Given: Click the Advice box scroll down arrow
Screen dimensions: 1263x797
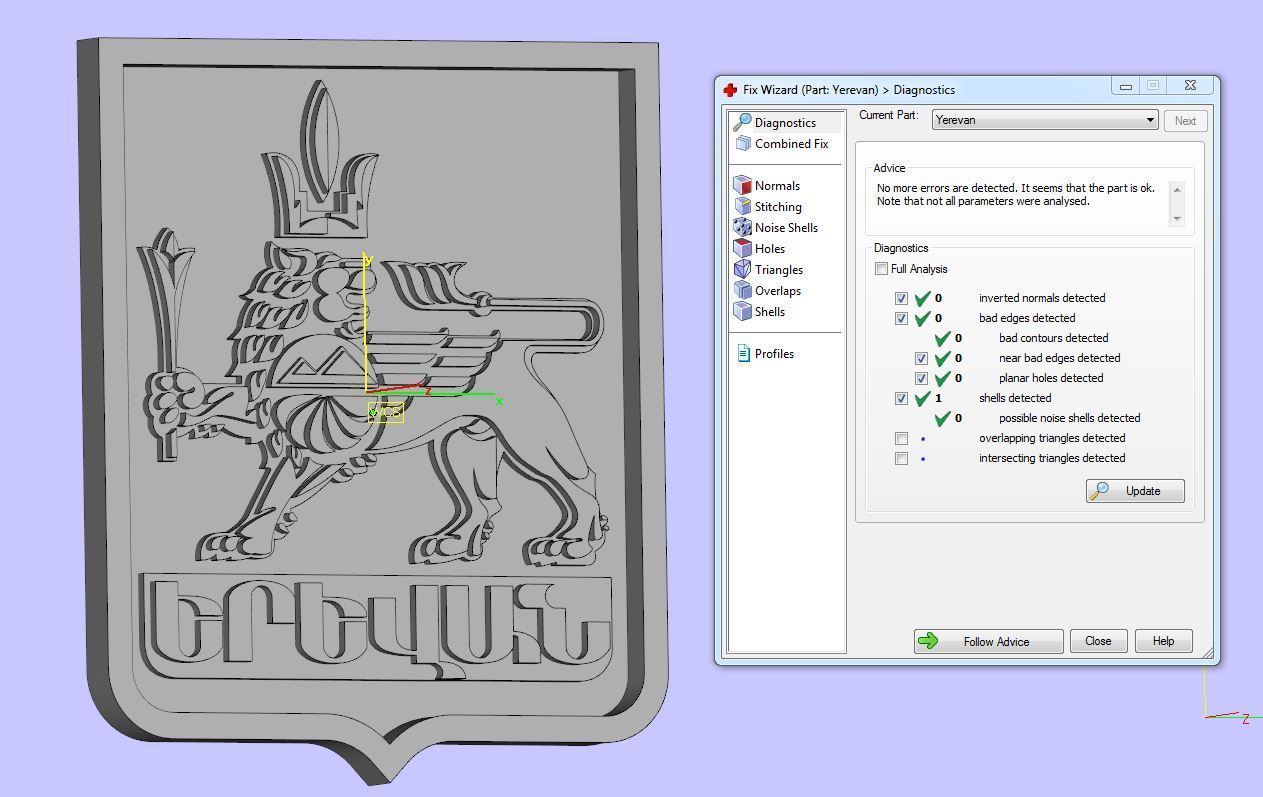Looking at the screenshot, I should coord(1176,218).
